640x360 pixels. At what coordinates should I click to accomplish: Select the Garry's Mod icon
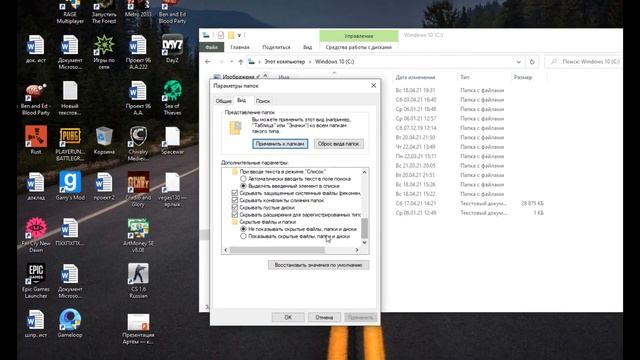click(70, 186)
